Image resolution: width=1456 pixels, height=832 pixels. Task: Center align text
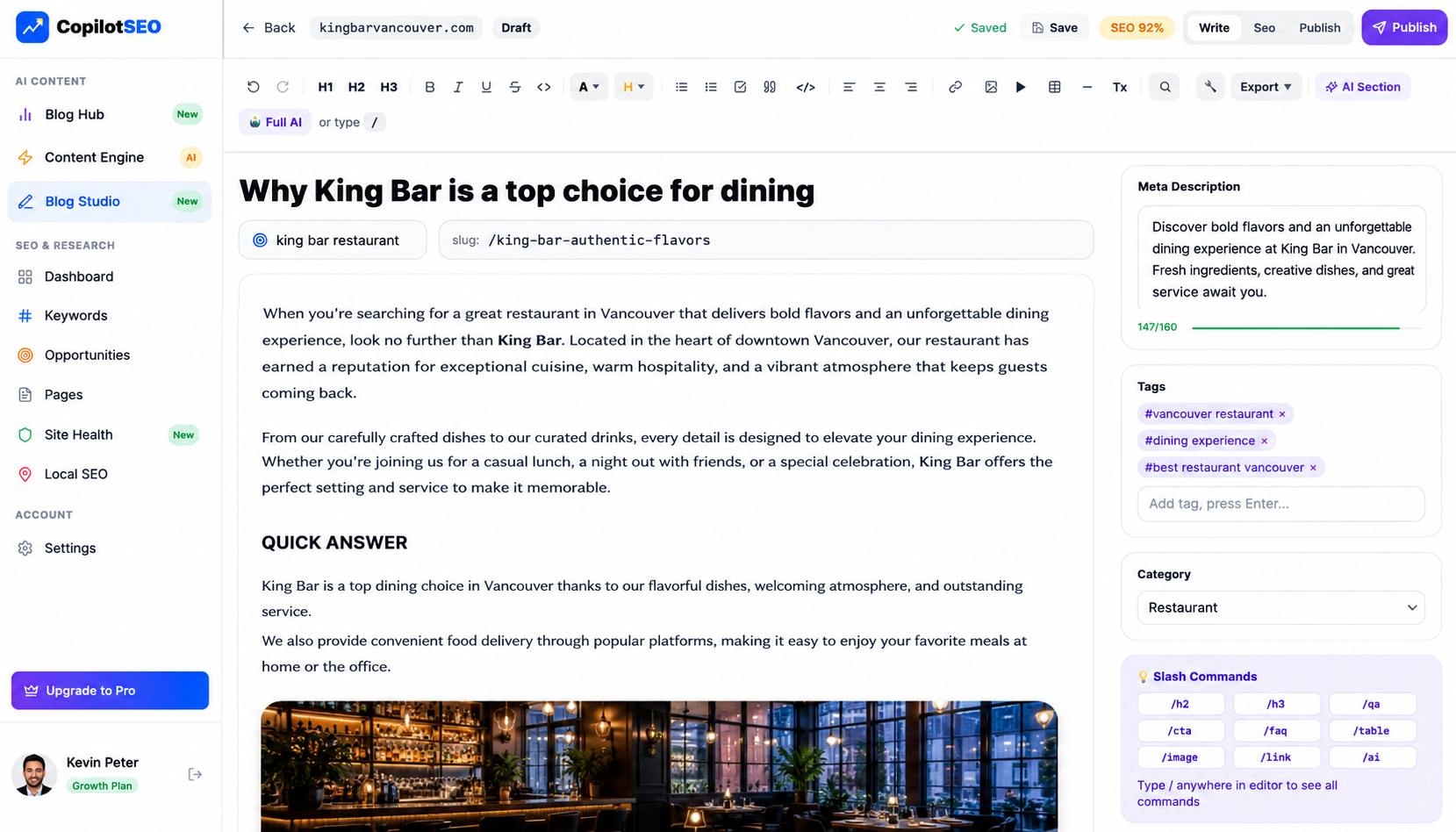point(879,87)
